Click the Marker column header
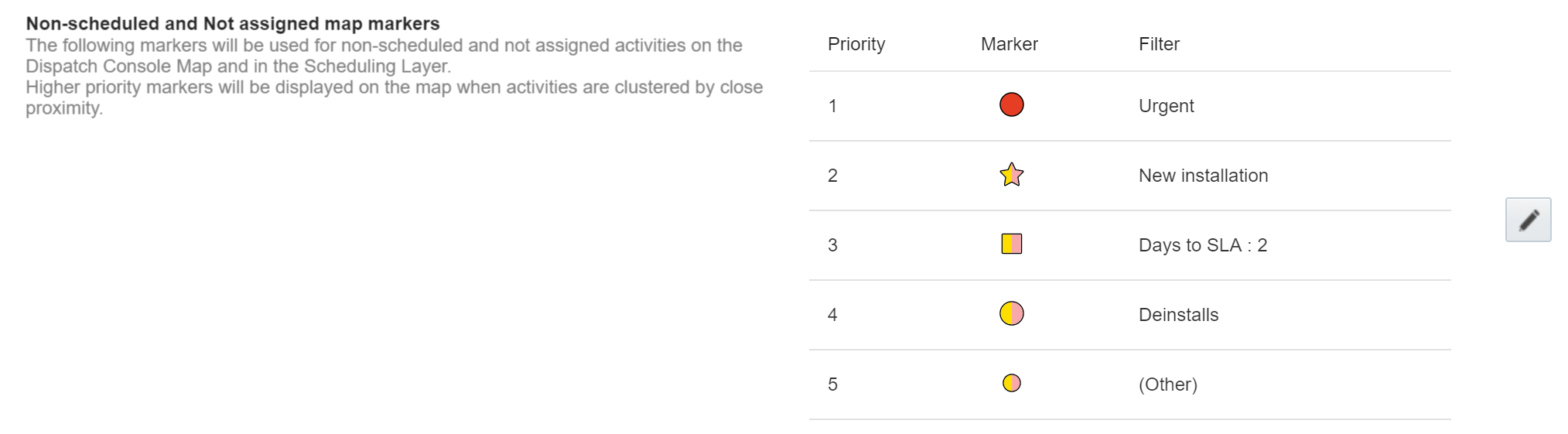This screenshot has width=1568, height=434. click(x=1009, y=44)
